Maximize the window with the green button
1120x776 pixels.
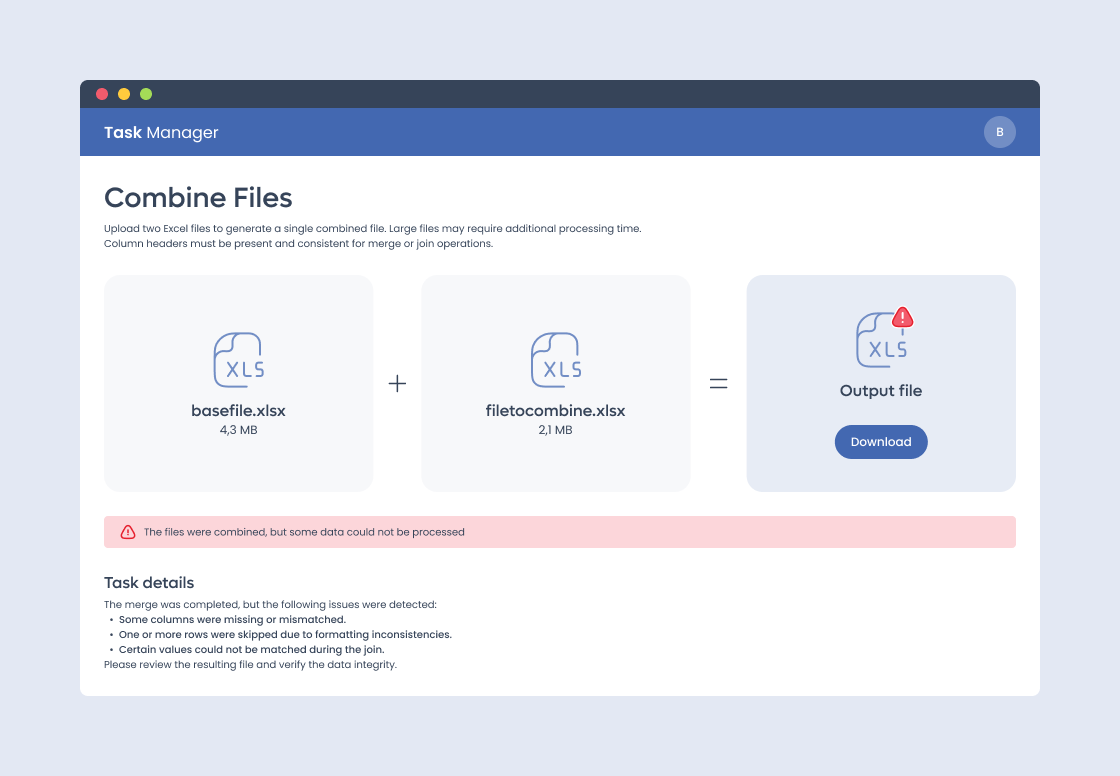[146, 94]
